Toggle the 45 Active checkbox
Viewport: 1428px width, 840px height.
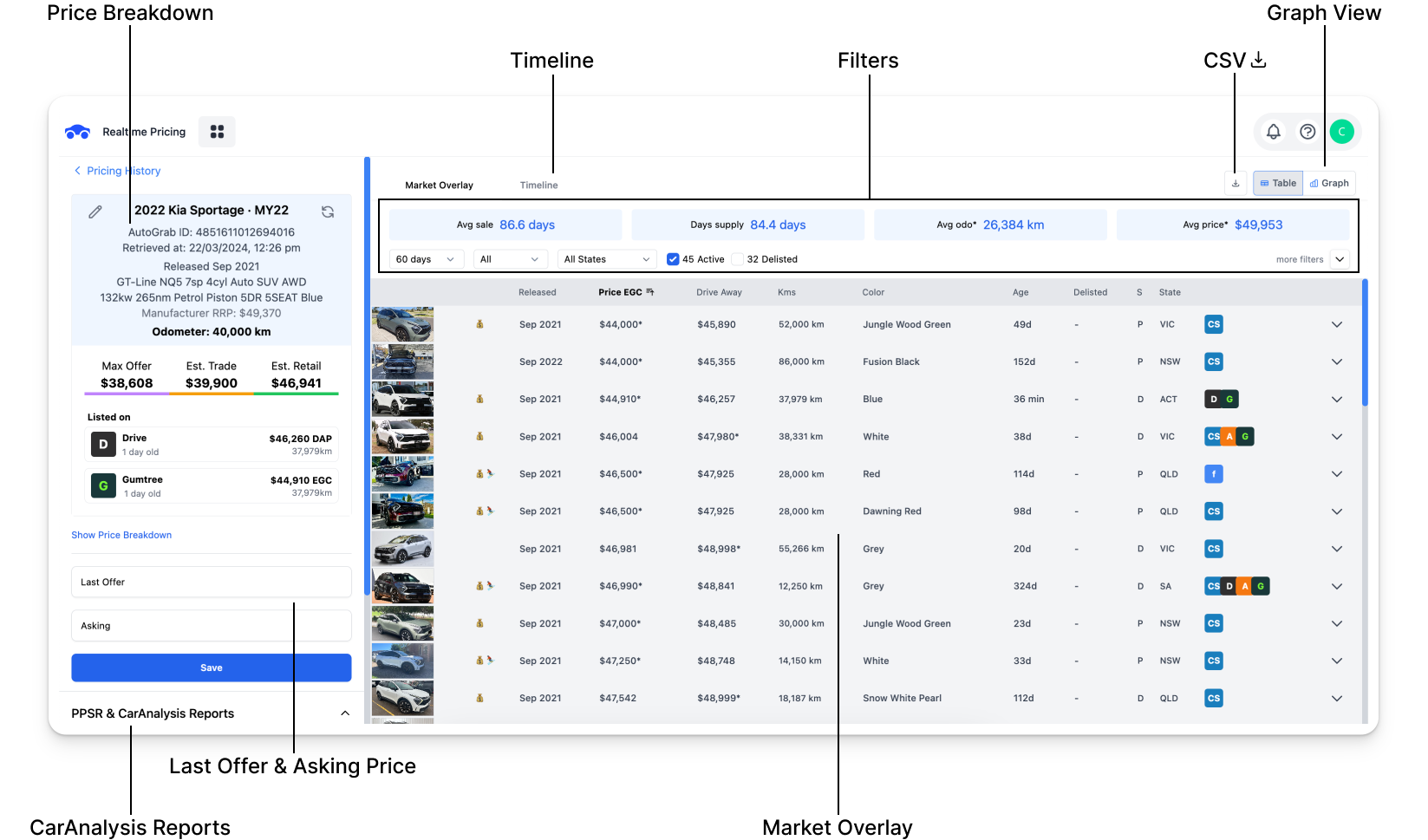(673, 259)
